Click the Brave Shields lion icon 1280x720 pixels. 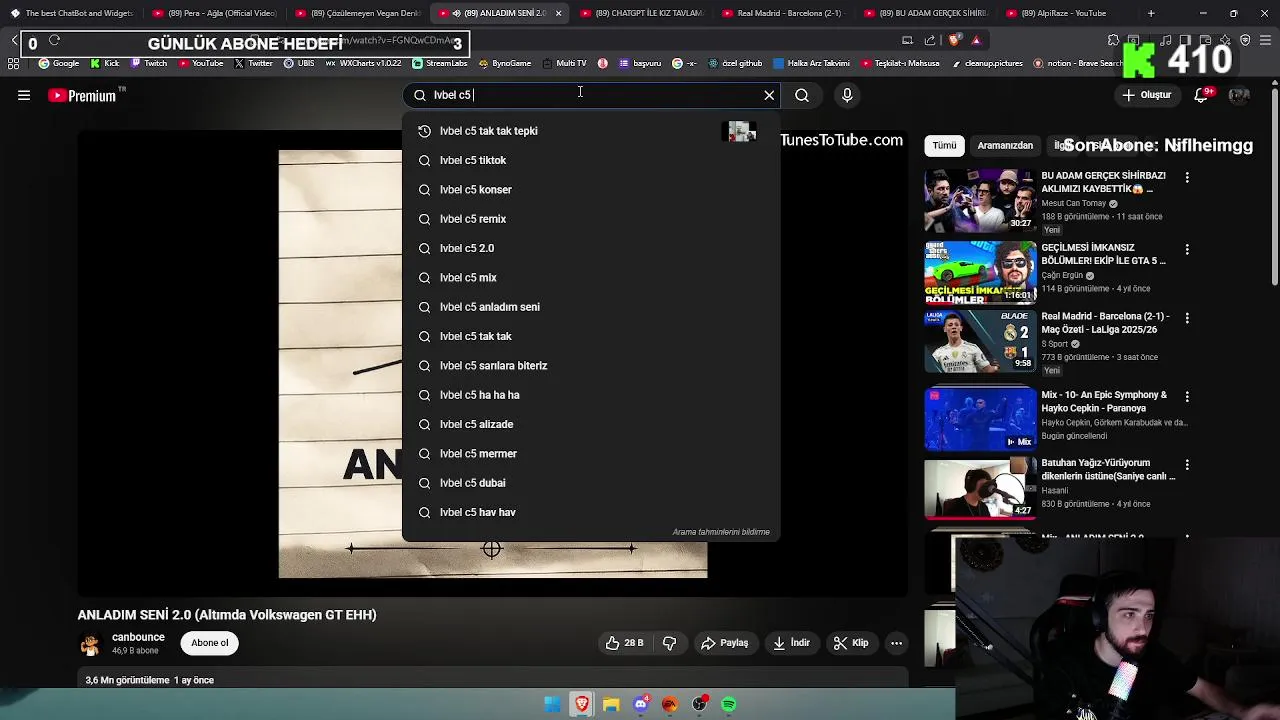pos(954,40)
